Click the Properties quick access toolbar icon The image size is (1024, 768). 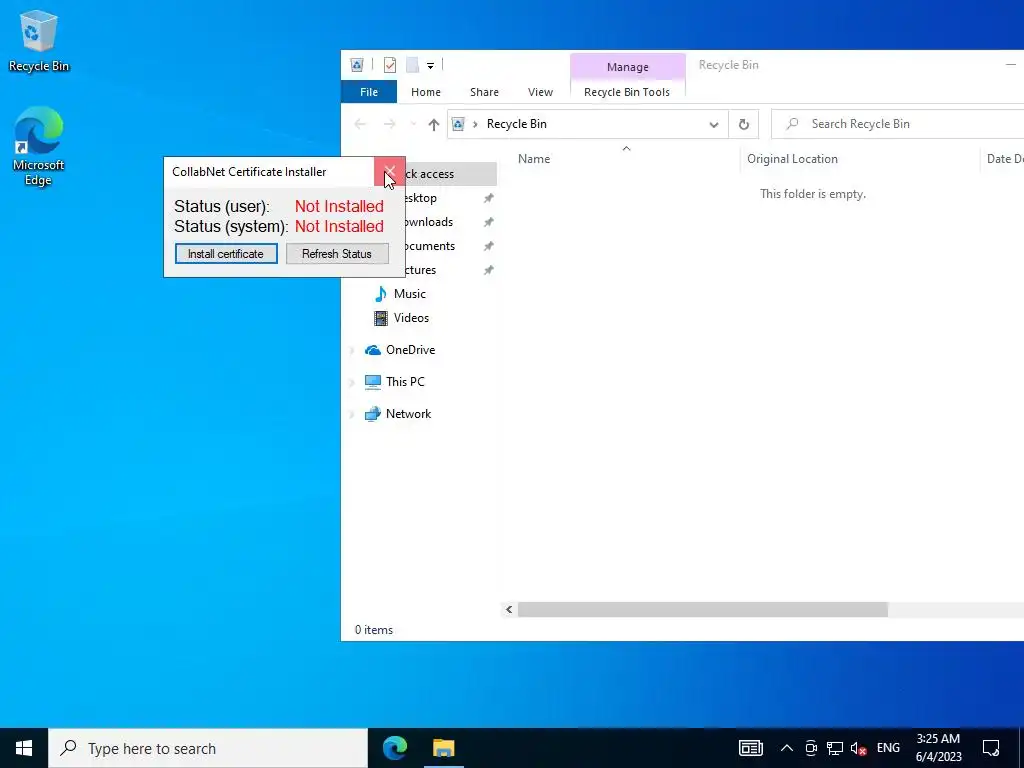pos(390,65)
